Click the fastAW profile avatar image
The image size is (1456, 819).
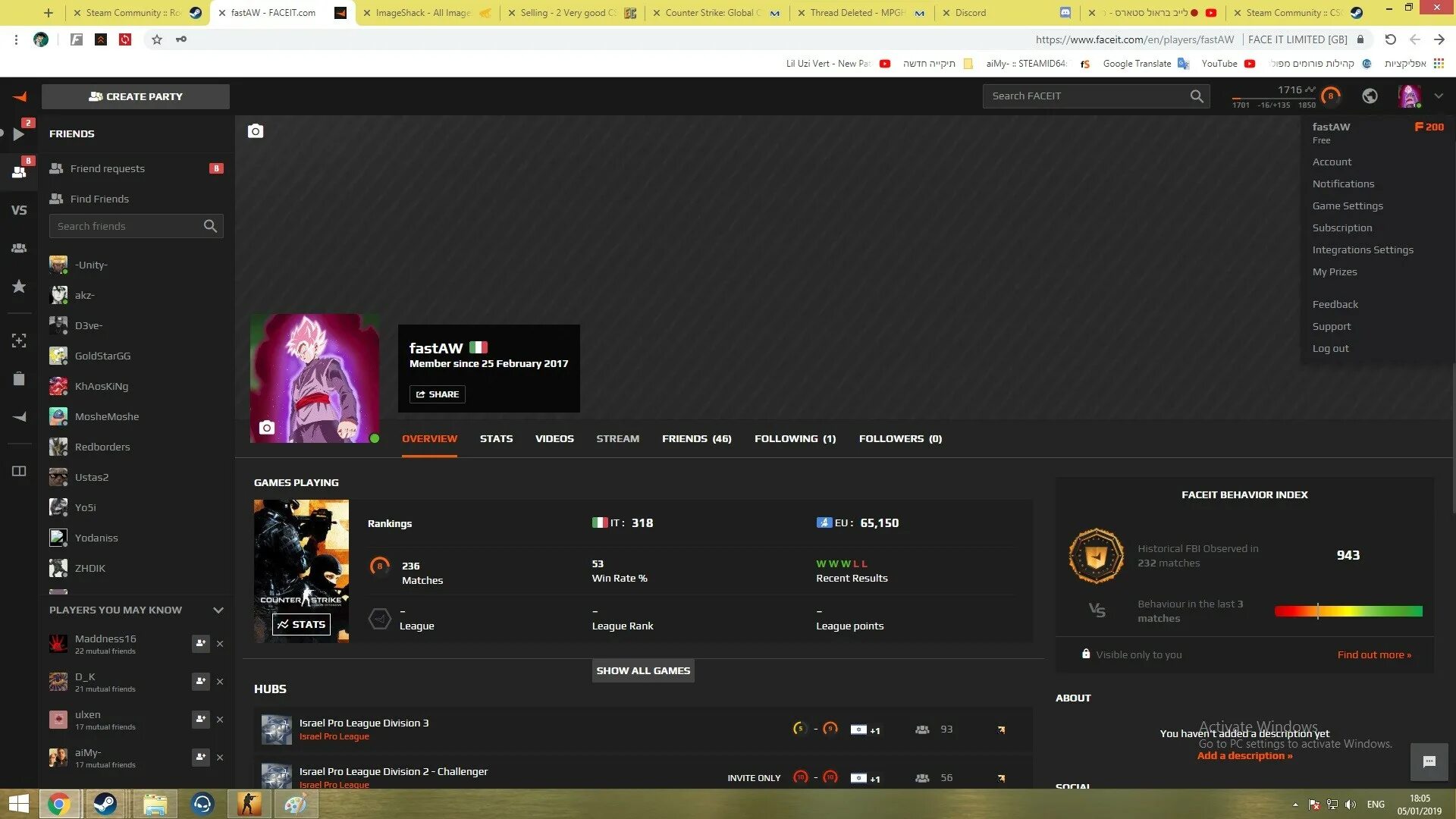(315, 378)
